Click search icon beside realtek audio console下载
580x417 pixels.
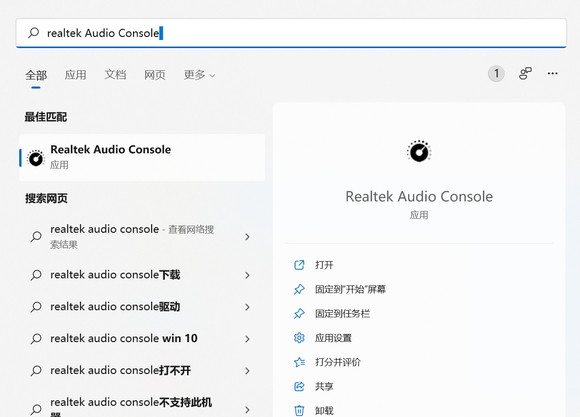coord(36,275)
